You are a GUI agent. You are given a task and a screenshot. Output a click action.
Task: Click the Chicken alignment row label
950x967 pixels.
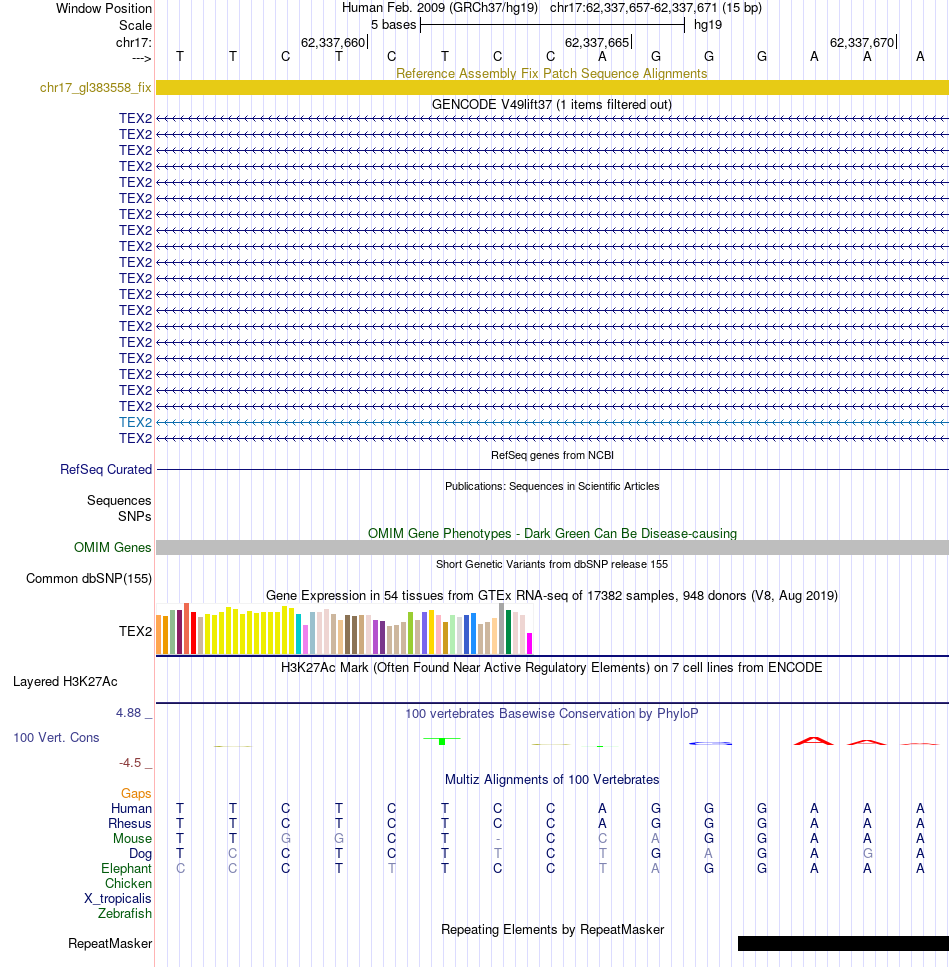click(x=128, y=884)
